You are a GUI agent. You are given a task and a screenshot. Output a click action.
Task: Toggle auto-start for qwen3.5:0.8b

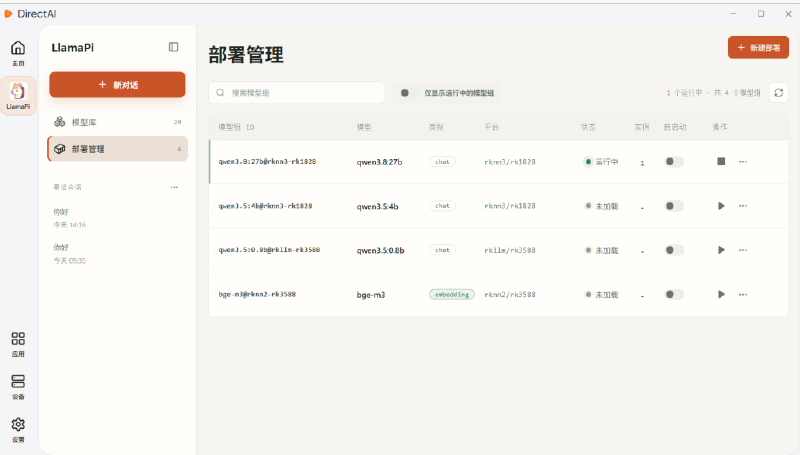(x=674, y=250)
